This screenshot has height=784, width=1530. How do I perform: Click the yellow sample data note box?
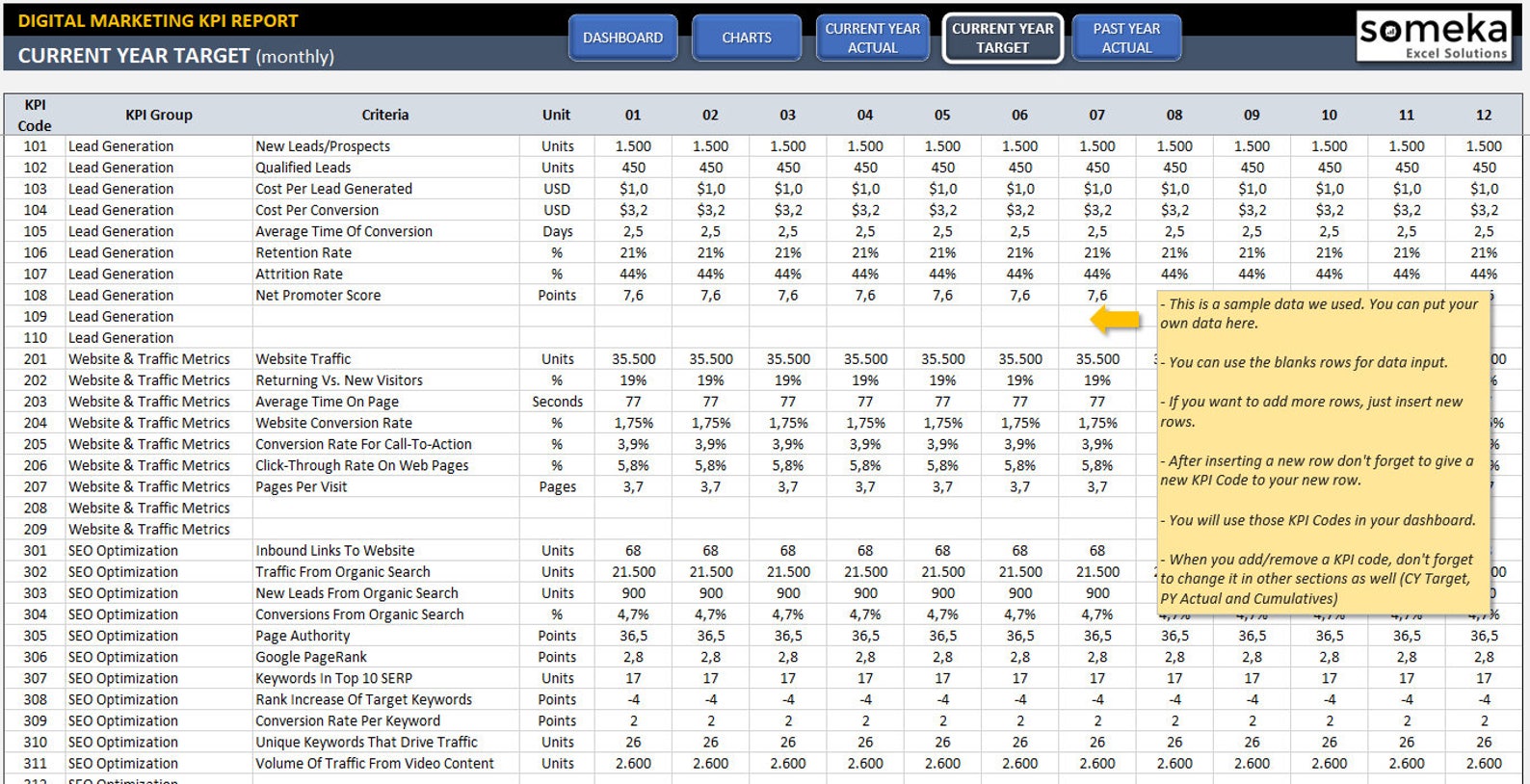point(1323,451)
